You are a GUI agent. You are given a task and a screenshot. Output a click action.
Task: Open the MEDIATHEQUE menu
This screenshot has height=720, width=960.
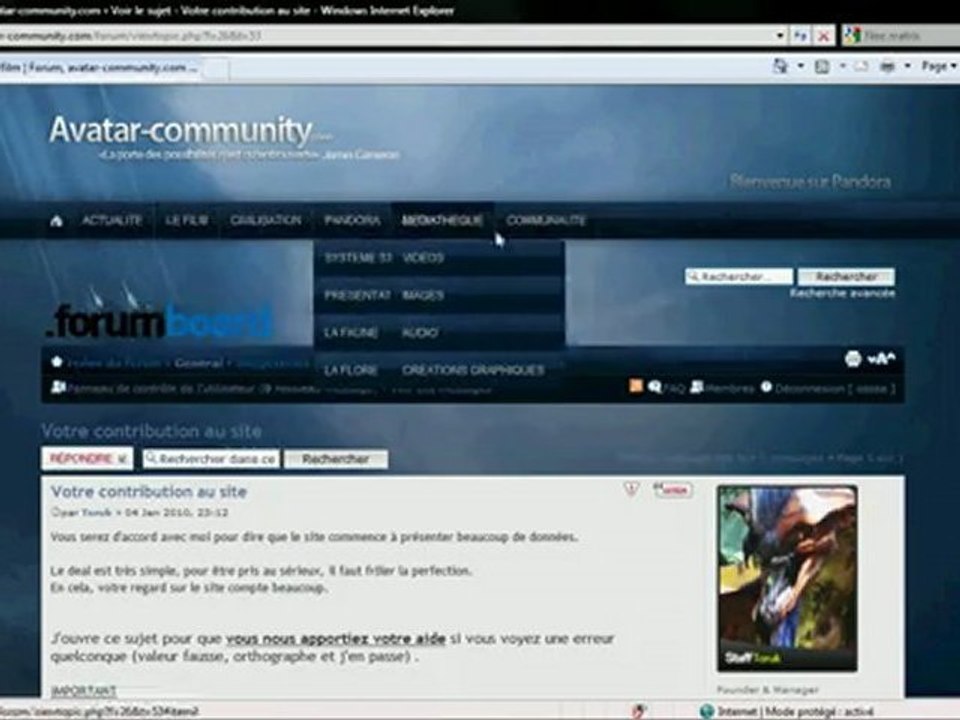pyautogui.click(x=442, y=220)
